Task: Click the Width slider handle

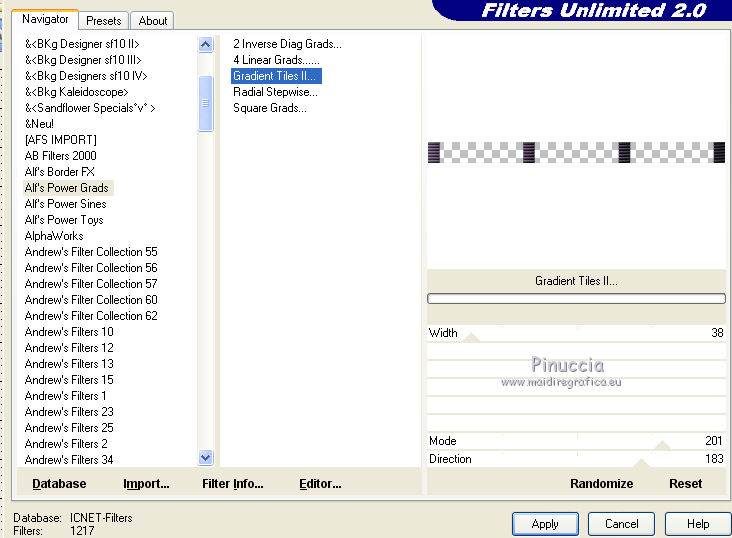Action: coord(472,337)
